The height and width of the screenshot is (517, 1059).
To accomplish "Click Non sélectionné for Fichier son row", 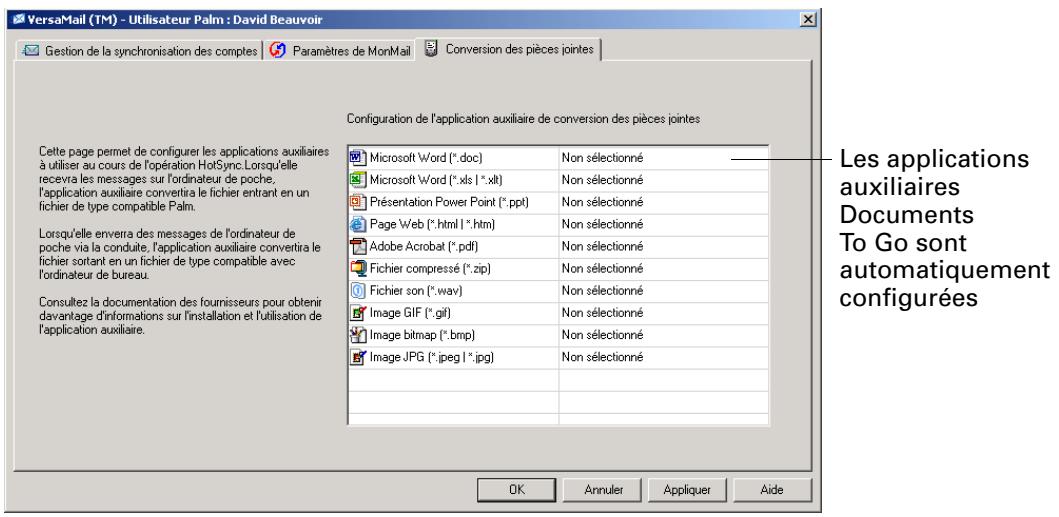I will point(602,291).
